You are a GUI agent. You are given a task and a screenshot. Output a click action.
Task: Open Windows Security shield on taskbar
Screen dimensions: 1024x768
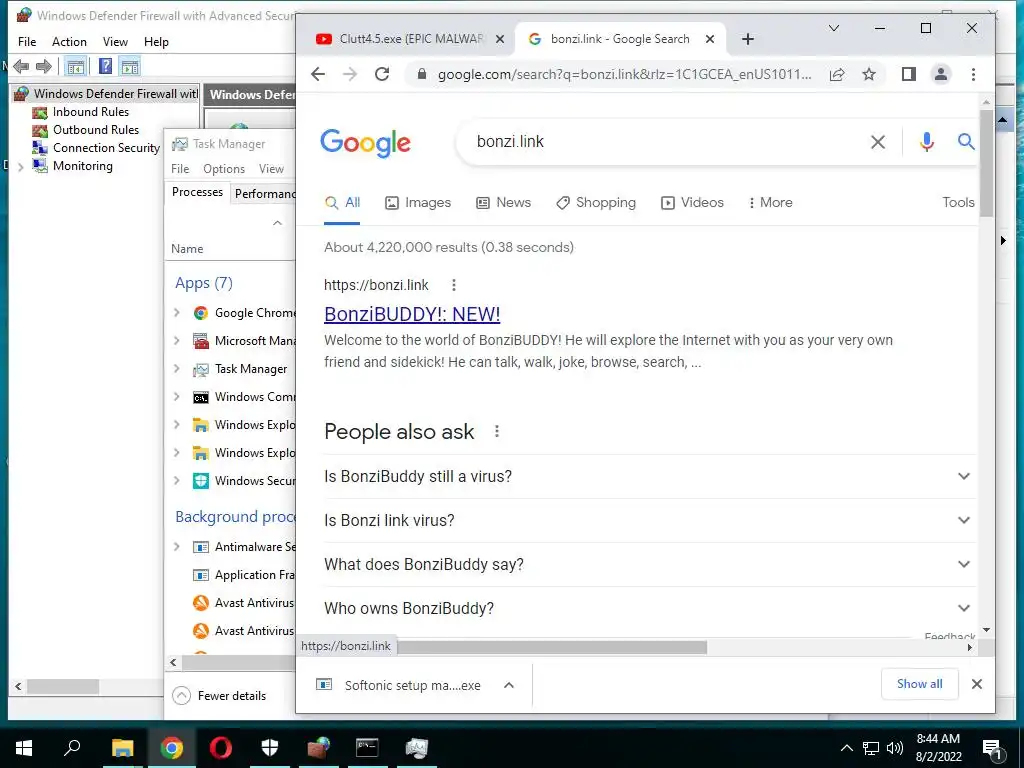(270, 748)
